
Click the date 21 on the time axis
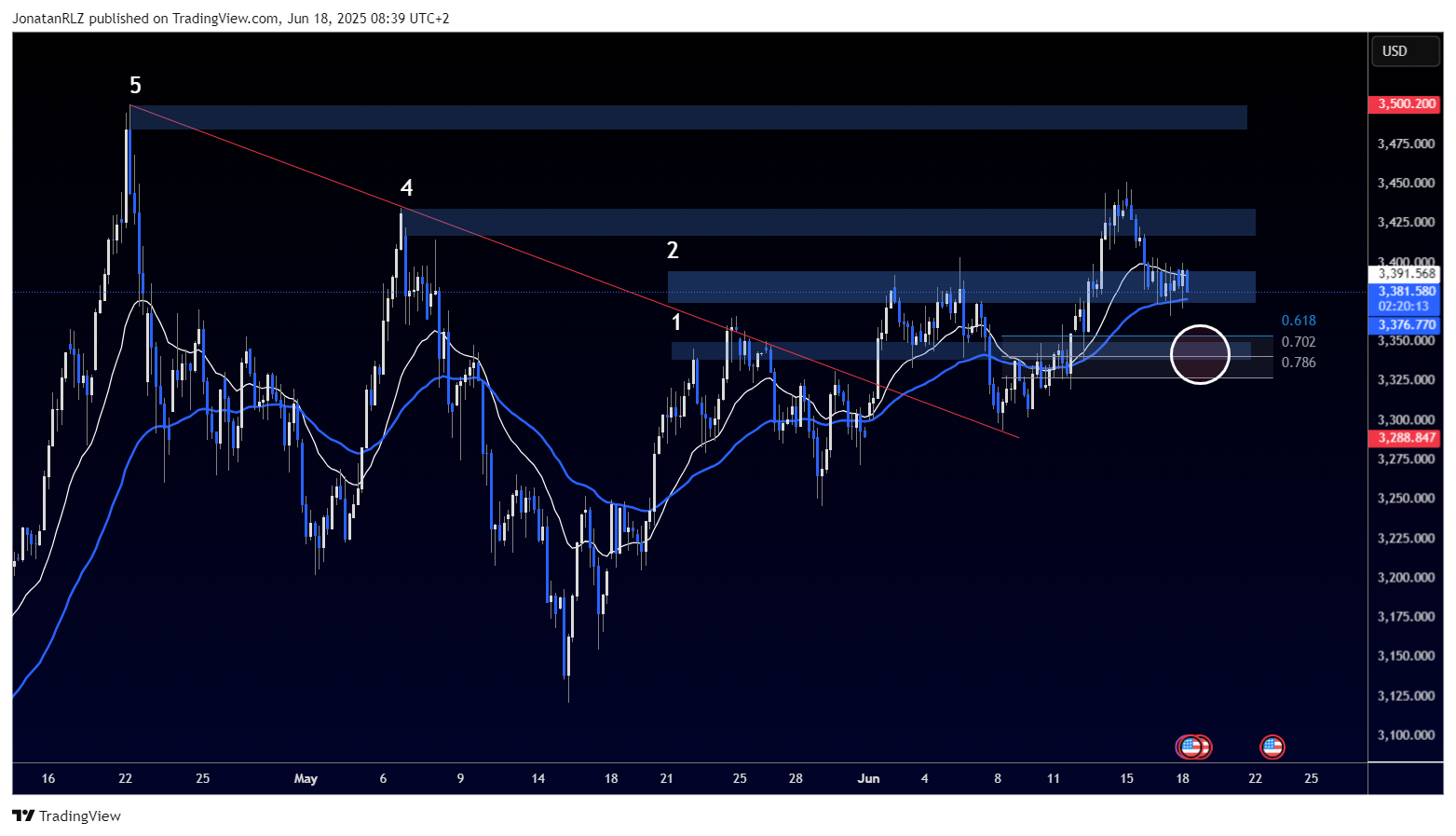666,778
